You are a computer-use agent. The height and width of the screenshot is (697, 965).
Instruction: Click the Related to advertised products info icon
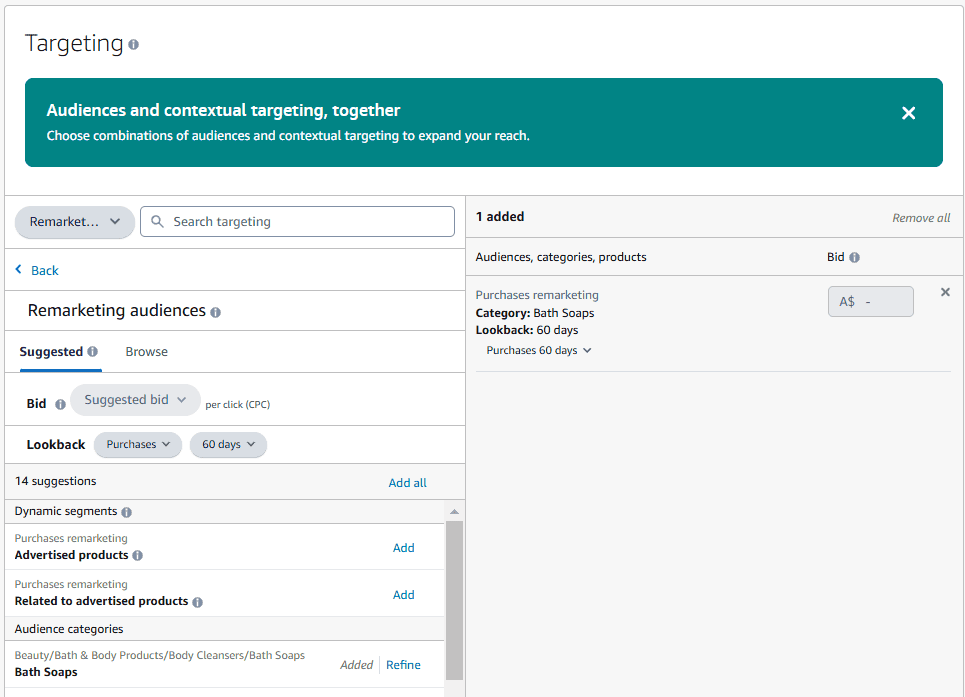click(199, 602)
